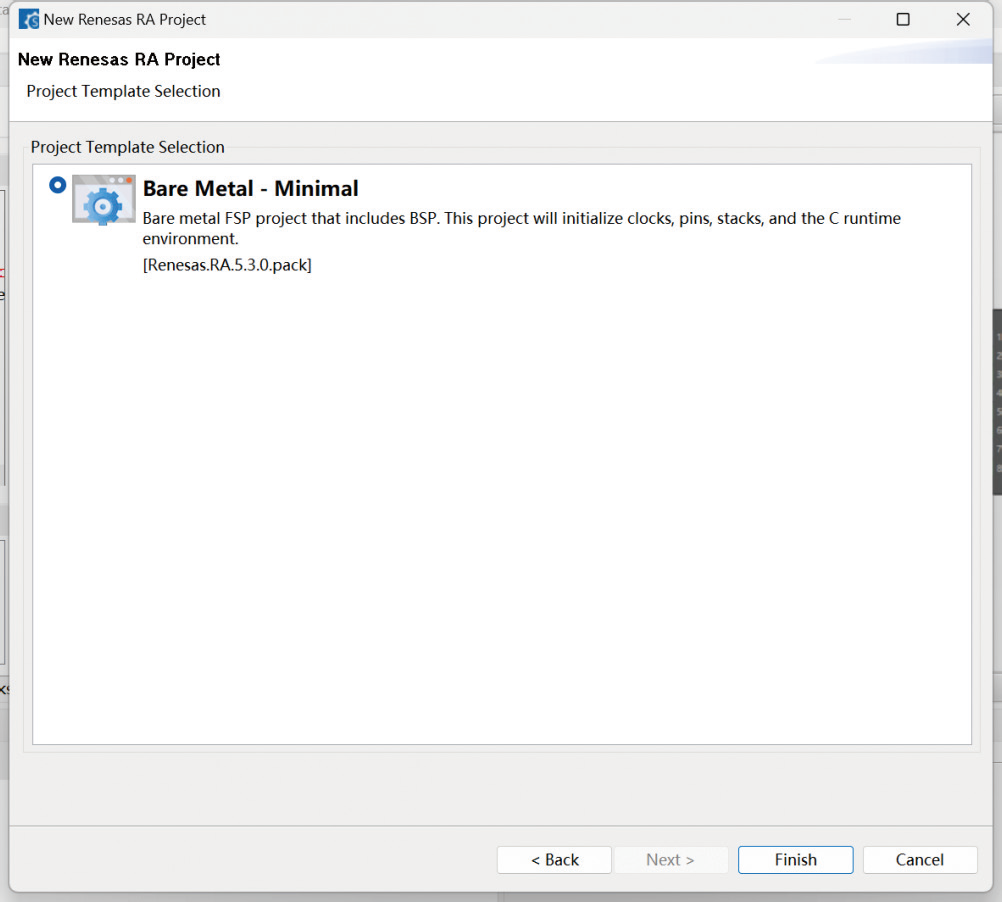Click the Renesas app icon in title bar
Viewport: 1002px width, 902px height.
coord(29,19)
